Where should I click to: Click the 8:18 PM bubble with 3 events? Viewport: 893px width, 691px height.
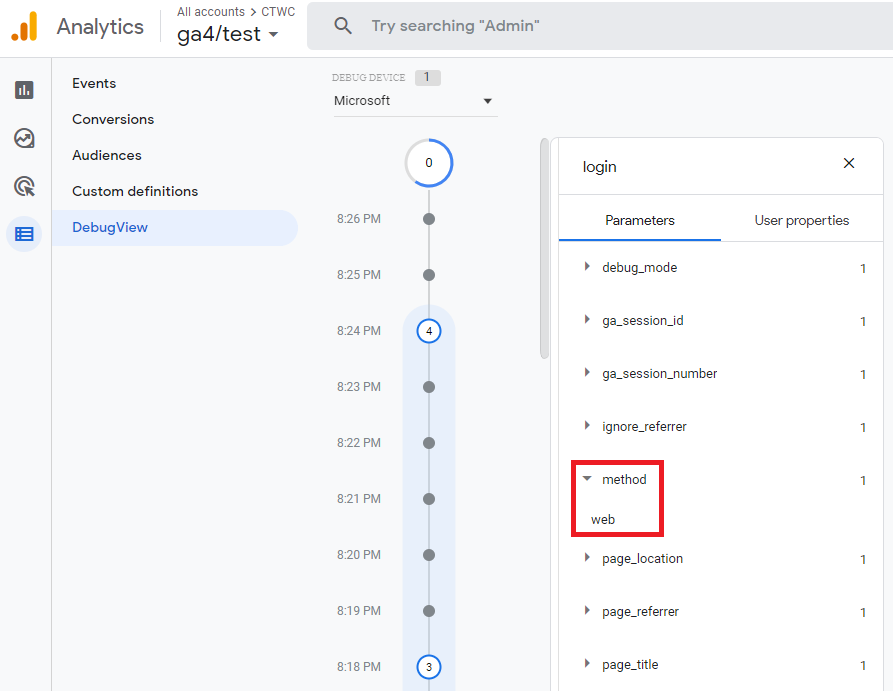tap(429, 667)
